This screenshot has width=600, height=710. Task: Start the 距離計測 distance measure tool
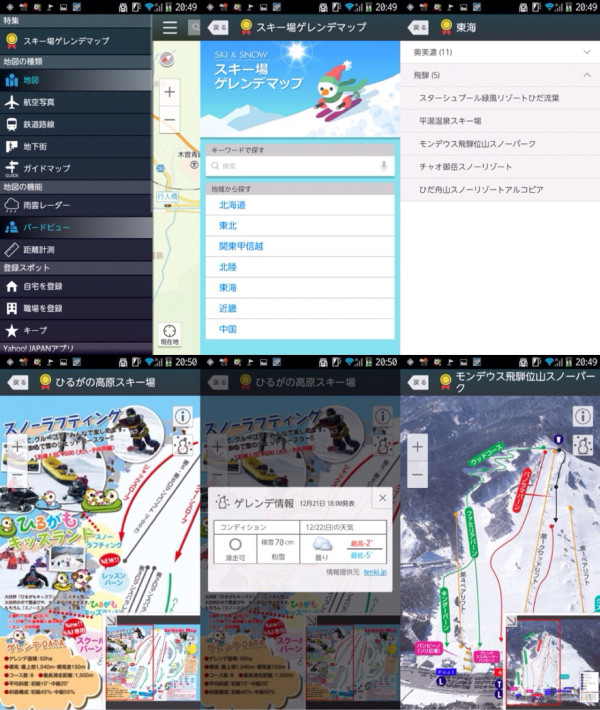(x=76, y=249)
